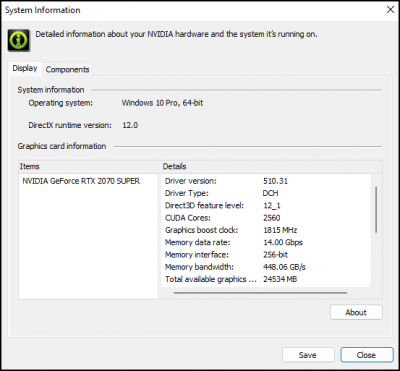Click the Memory bandwidth label
The height and width of the screenshot is (371, 400).
[x=199, y=267]
